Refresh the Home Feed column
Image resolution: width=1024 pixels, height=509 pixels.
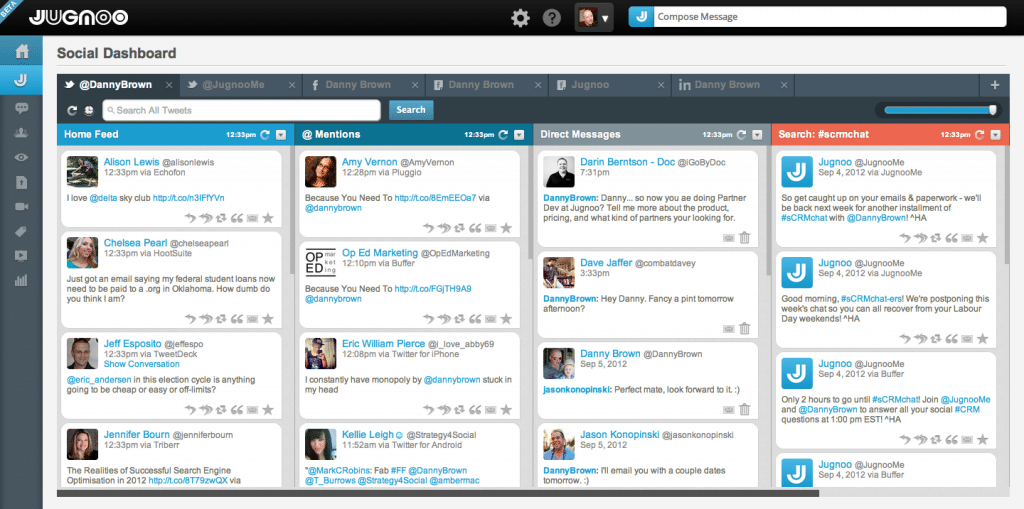click(265, 134)
